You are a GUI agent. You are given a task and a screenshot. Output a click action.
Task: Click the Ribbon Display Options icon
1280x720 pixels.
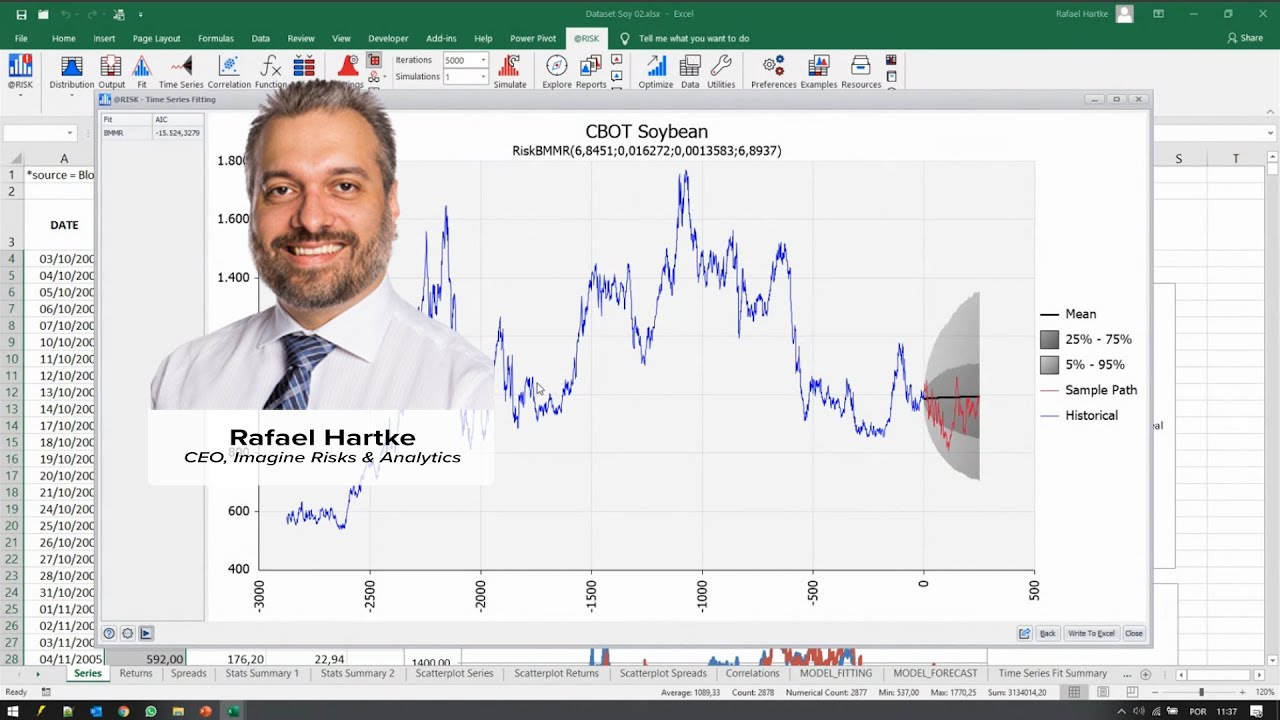(1158, 14)
